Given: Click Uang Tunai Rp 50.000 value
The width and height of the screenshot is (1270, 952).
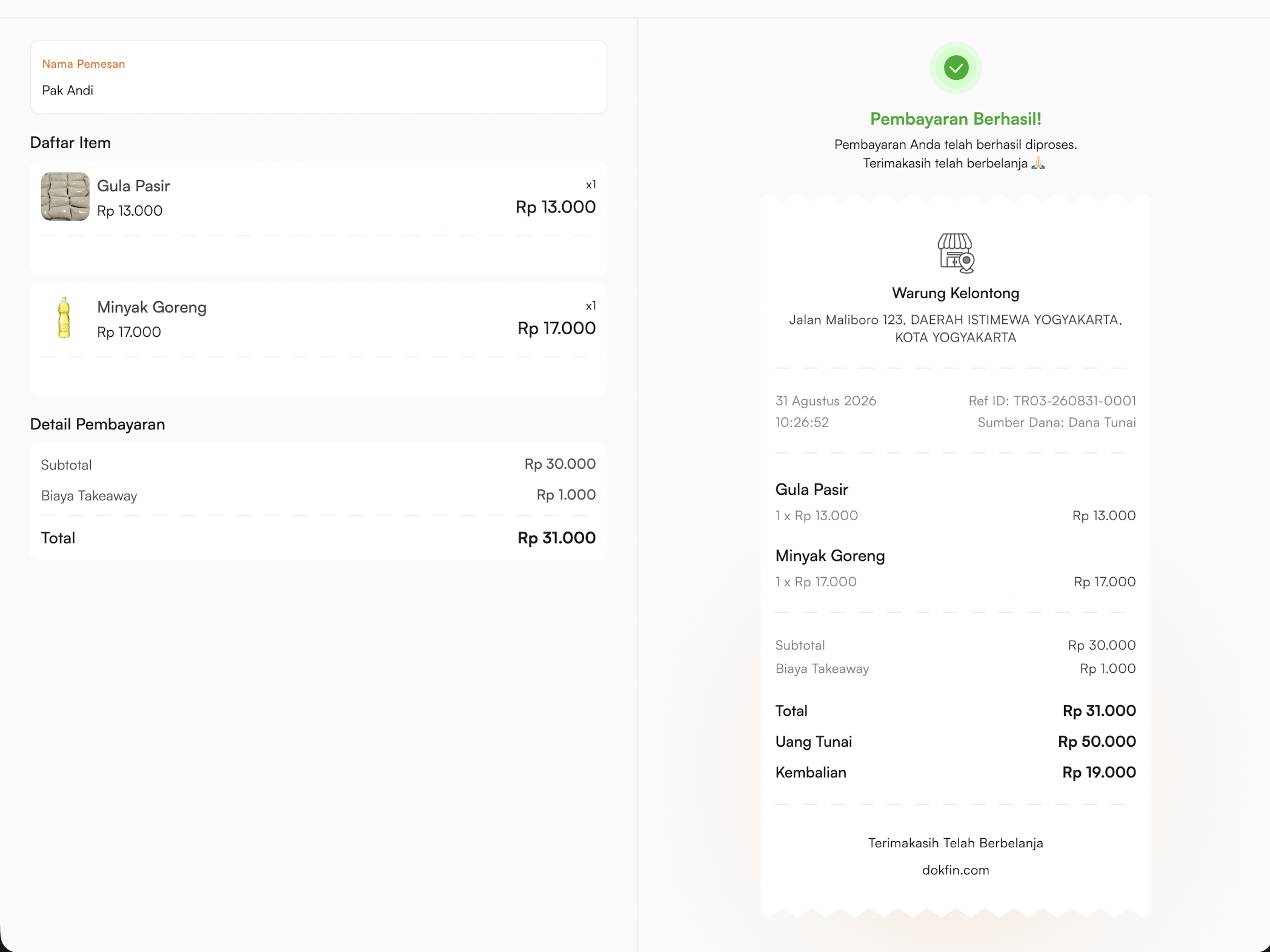Looking at the screenshot, I should 1097,742.
